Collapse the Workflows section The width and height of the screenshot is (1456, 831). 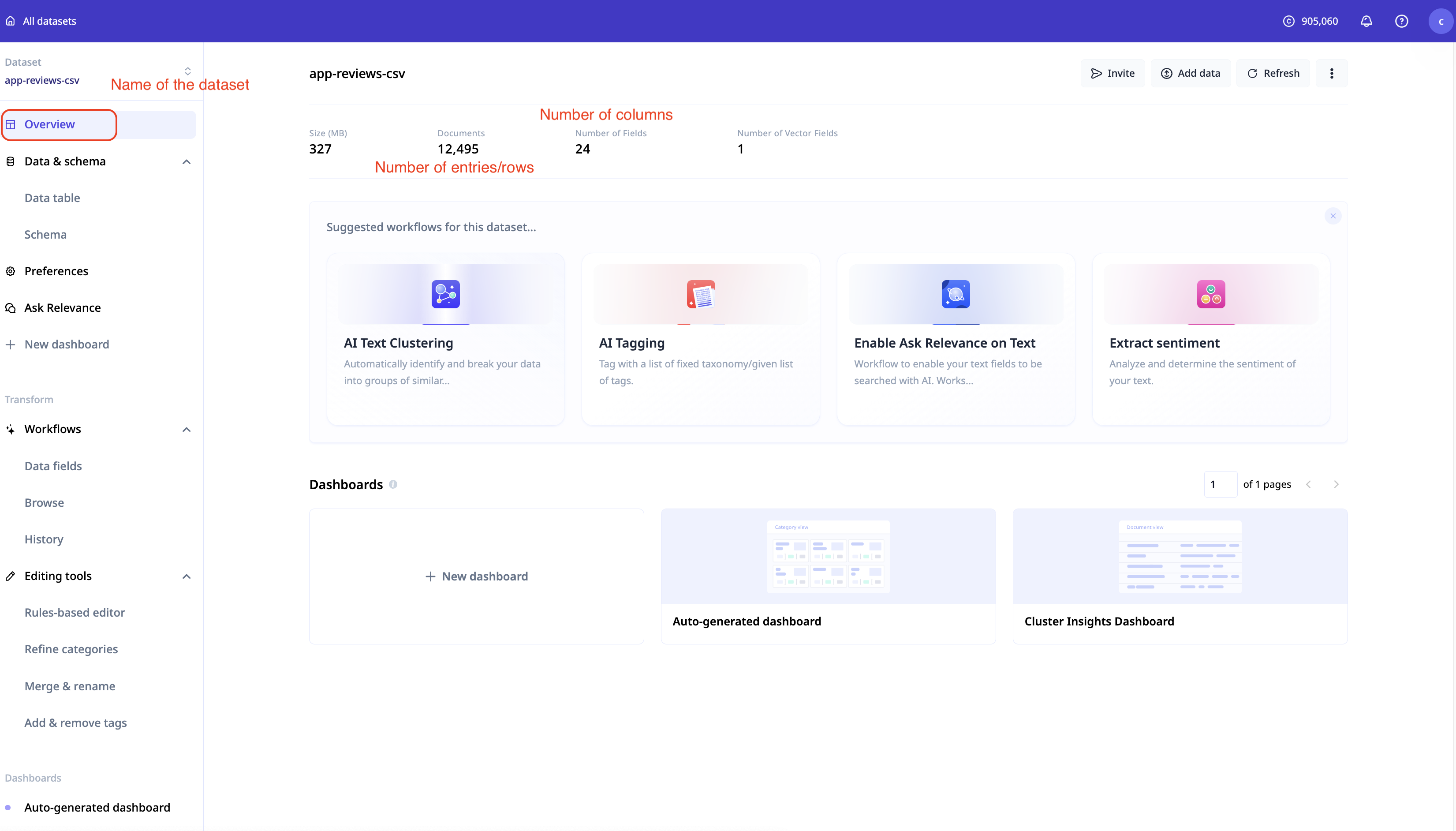click(186, 430)
